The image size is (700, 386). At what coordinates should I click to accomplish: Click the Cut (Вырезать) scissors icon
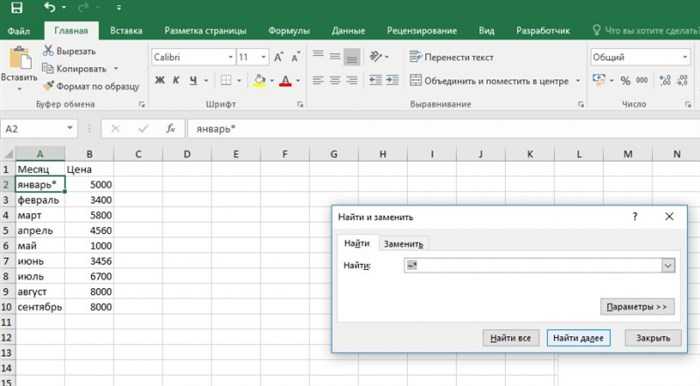(x=48, y=50)
